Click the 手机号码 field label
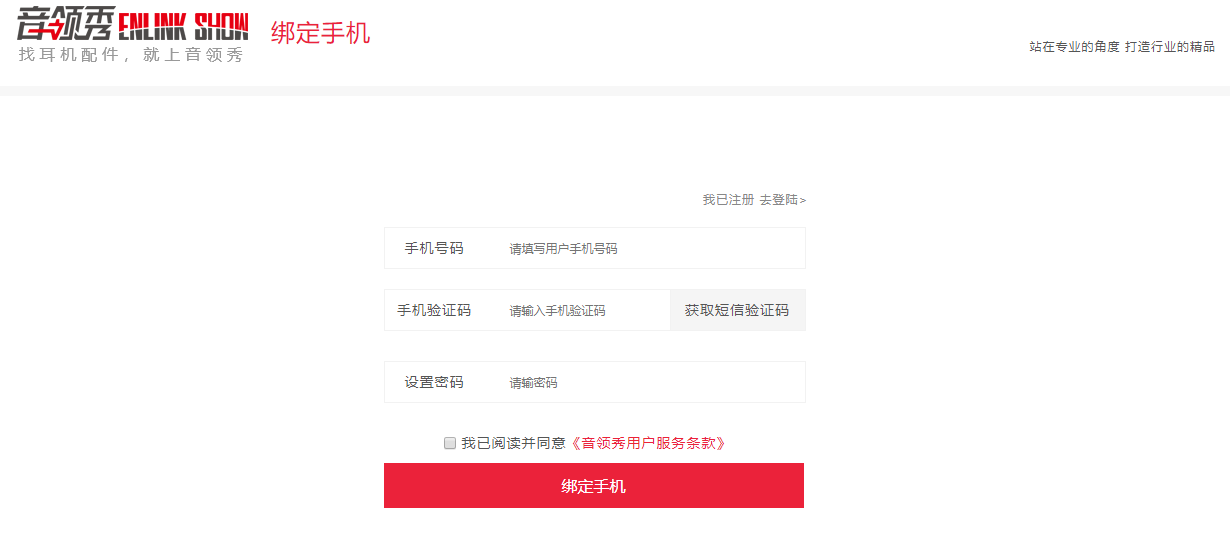 (434, 248)
